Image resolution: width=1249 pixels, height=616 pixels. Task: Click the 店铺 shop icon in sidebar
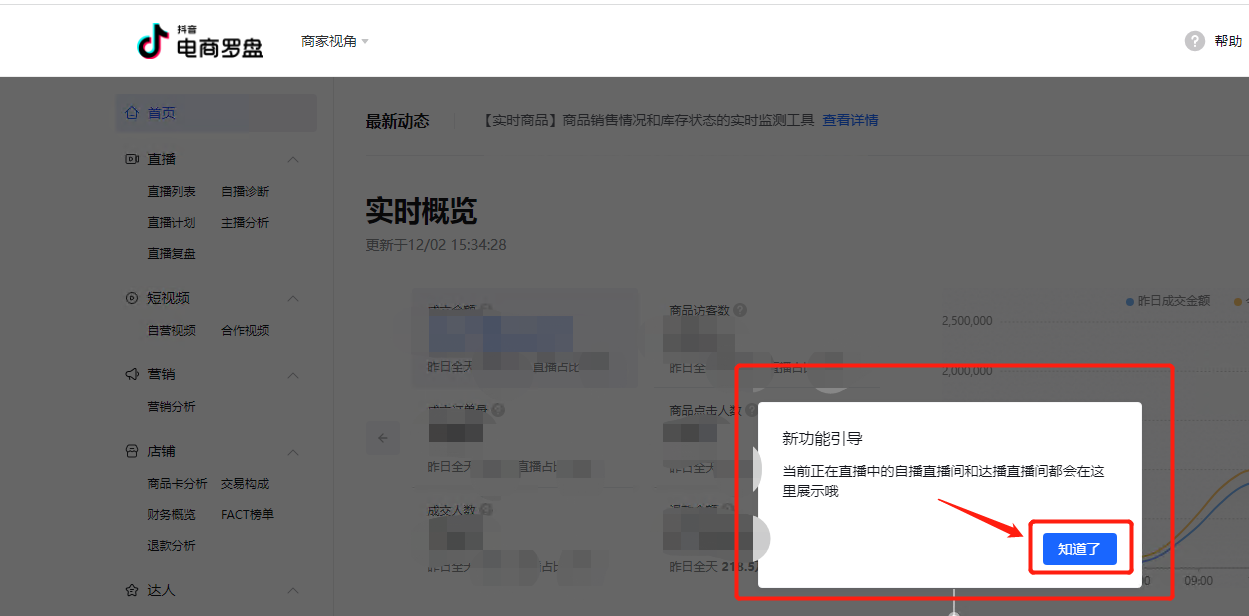tap(132, 451)
